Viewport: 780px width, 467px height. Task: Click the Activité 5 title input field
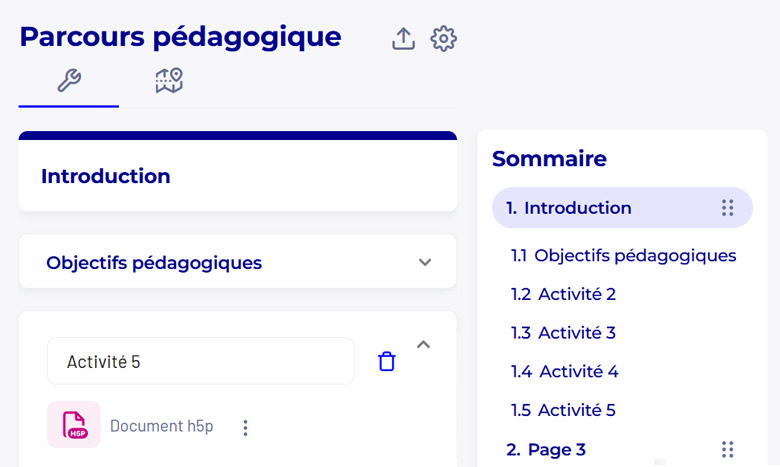[x=201, y=361]
